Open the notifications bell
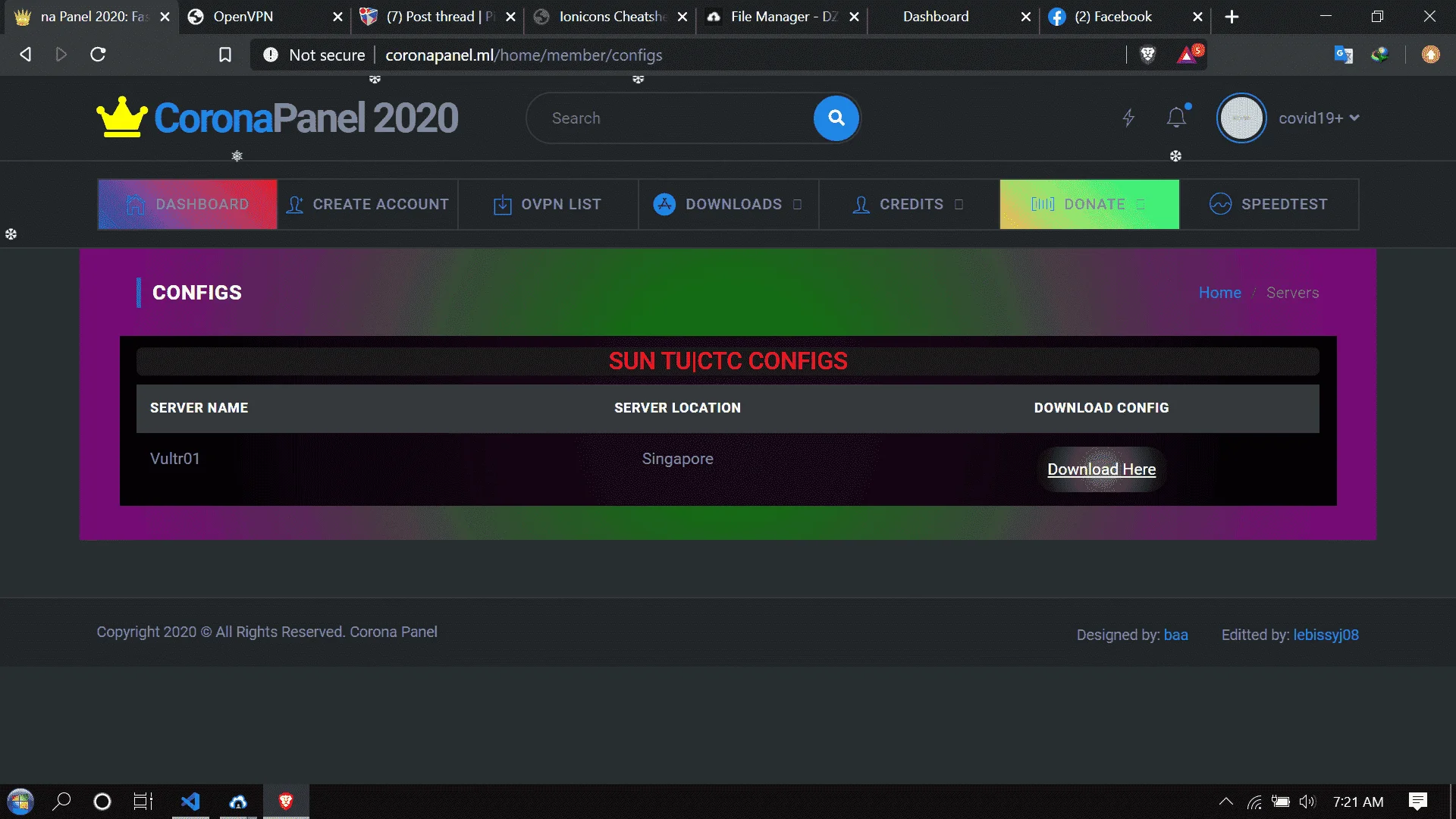 click(x=1176, y=118)
